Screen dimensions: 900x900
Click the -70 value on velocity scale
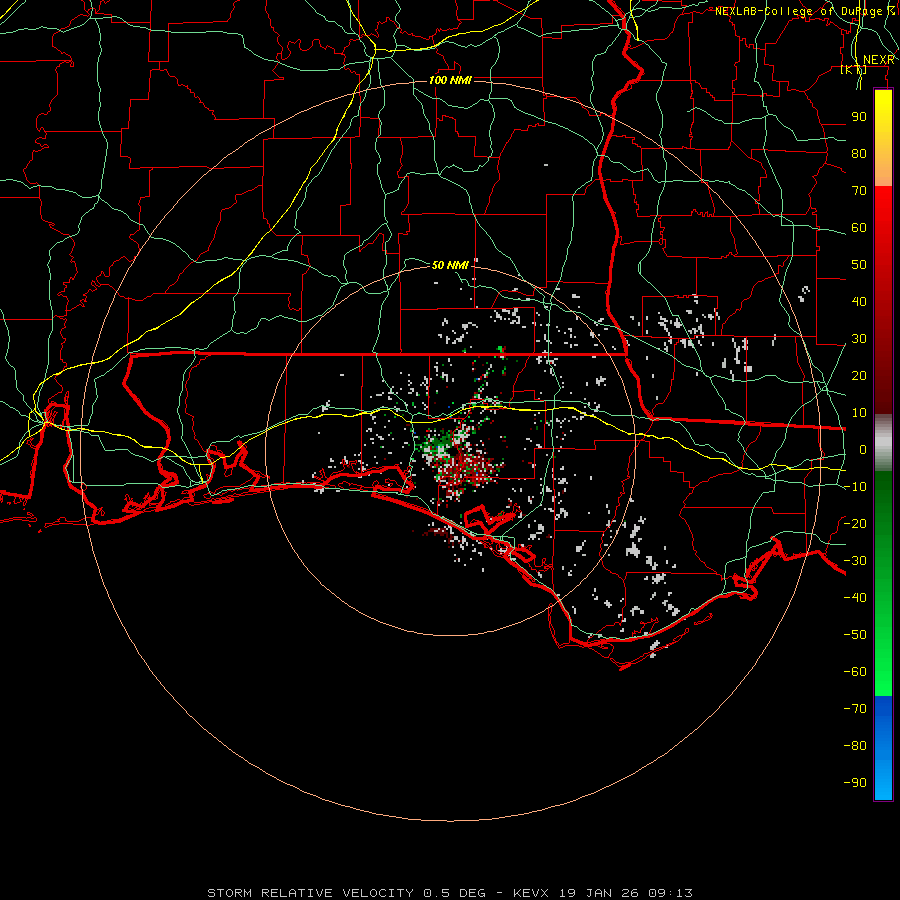tap(855, 709)
